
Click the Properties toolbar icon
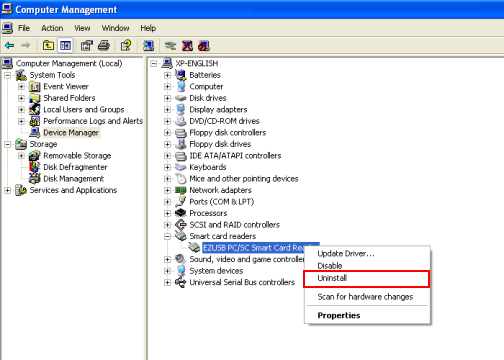point(87,45)
